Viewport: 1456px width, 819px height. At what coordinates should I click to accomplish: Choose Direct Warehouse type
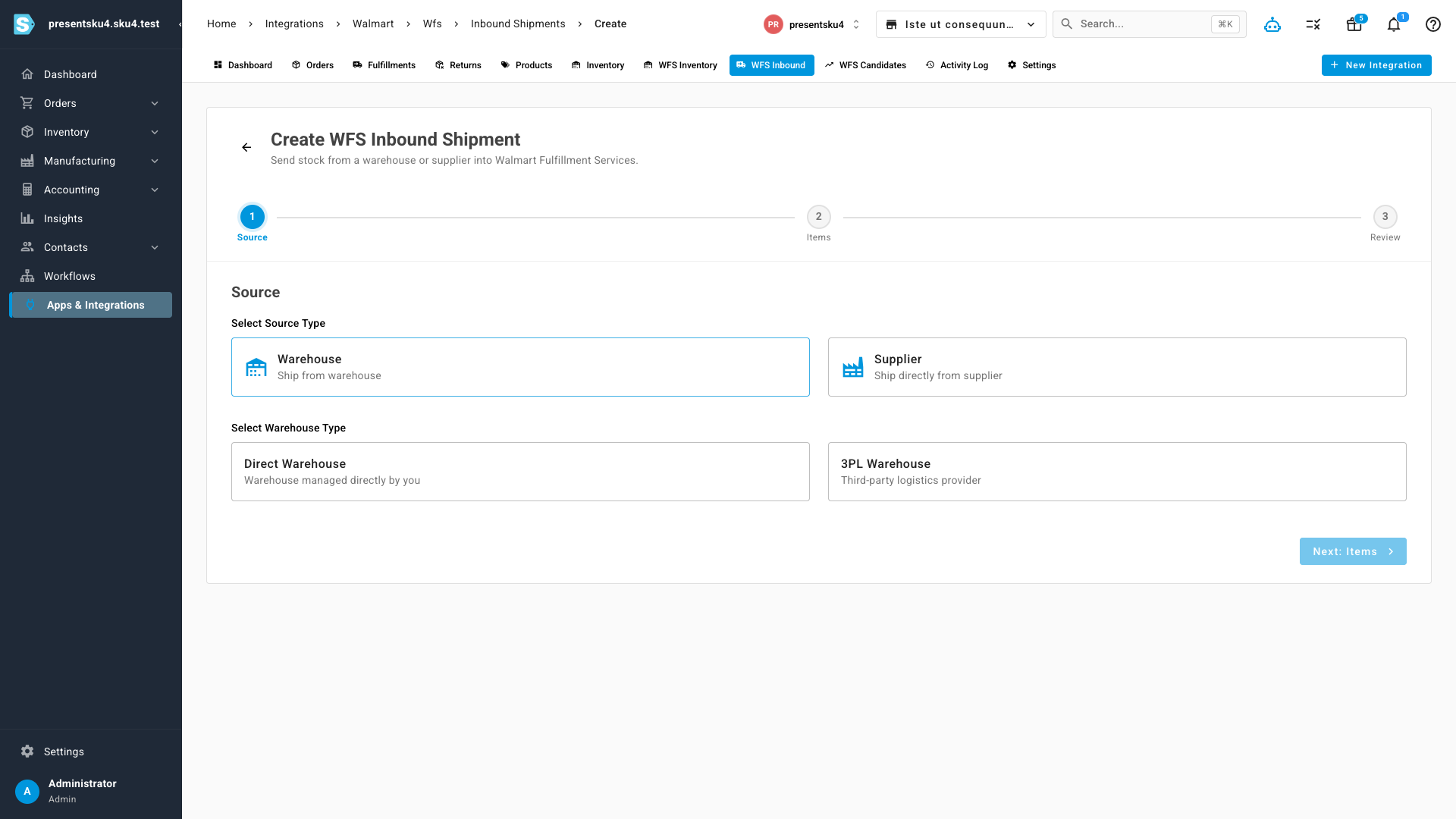520,472
